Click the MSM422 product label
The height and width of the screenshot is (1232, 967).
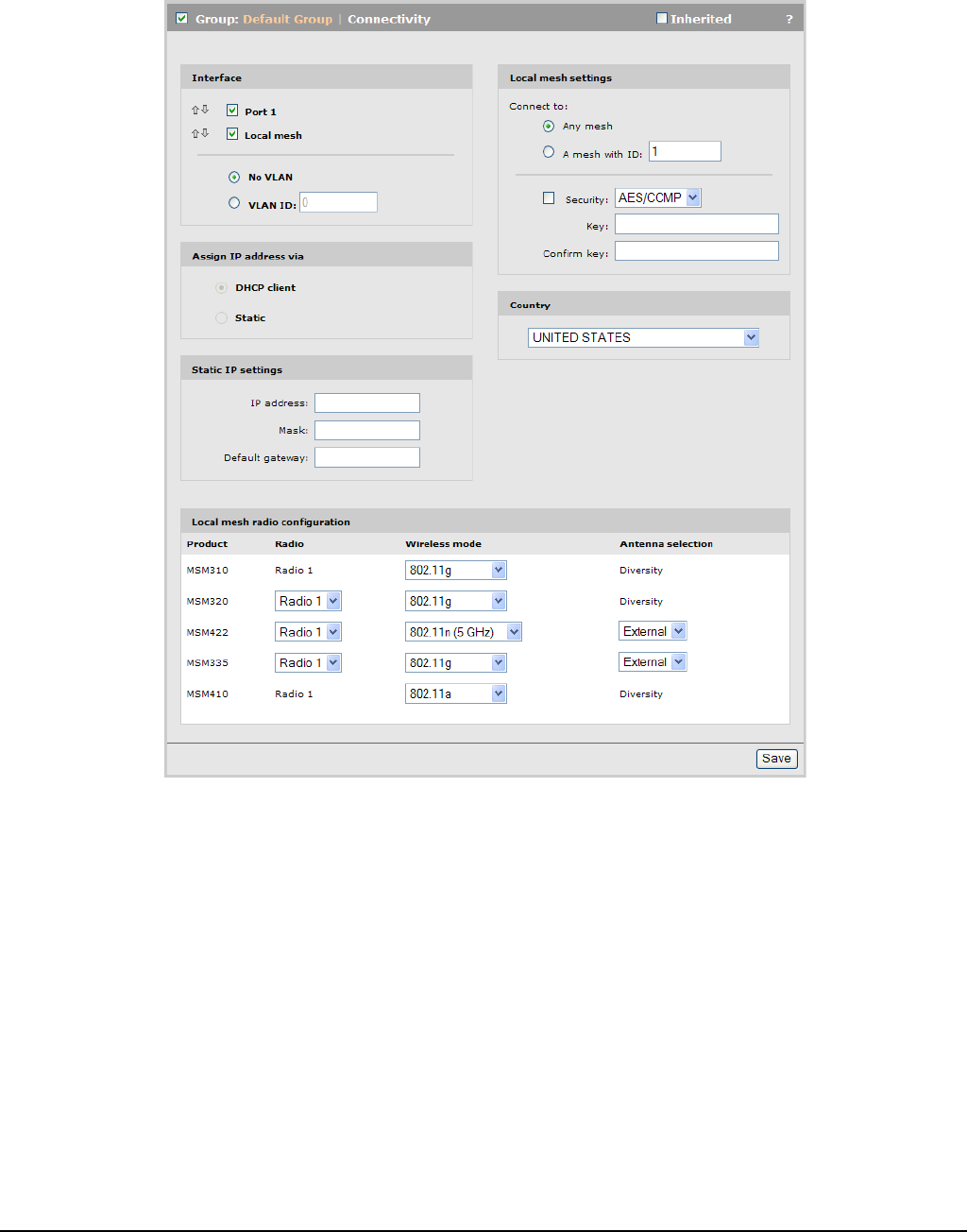[x=208, y=633]
